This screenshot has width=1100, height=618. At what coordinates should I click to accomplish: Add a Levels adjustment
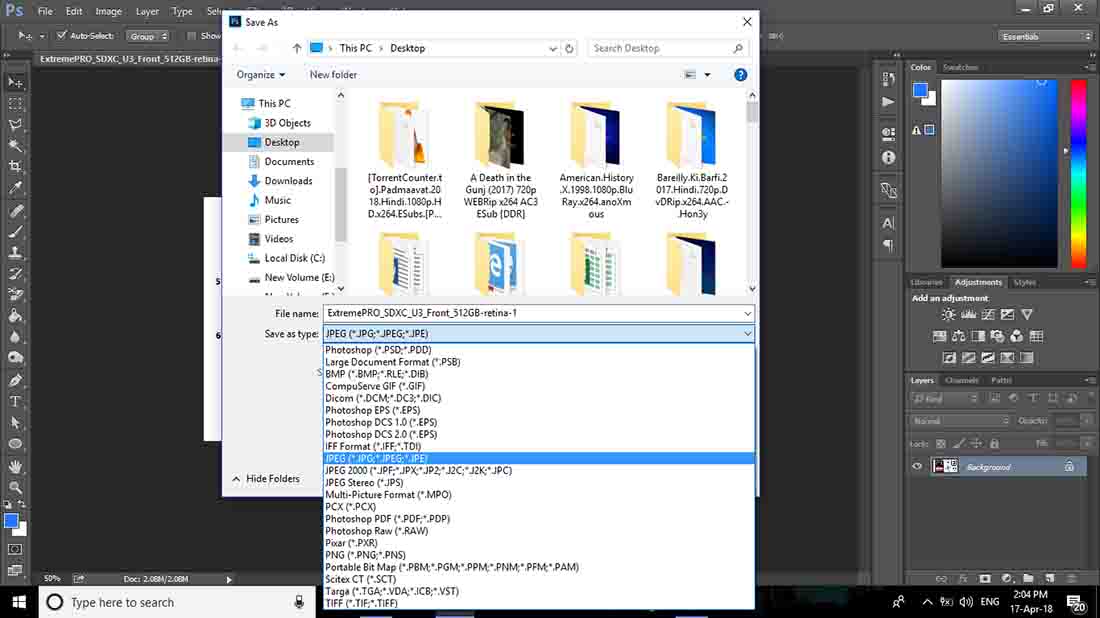[968, 315]
